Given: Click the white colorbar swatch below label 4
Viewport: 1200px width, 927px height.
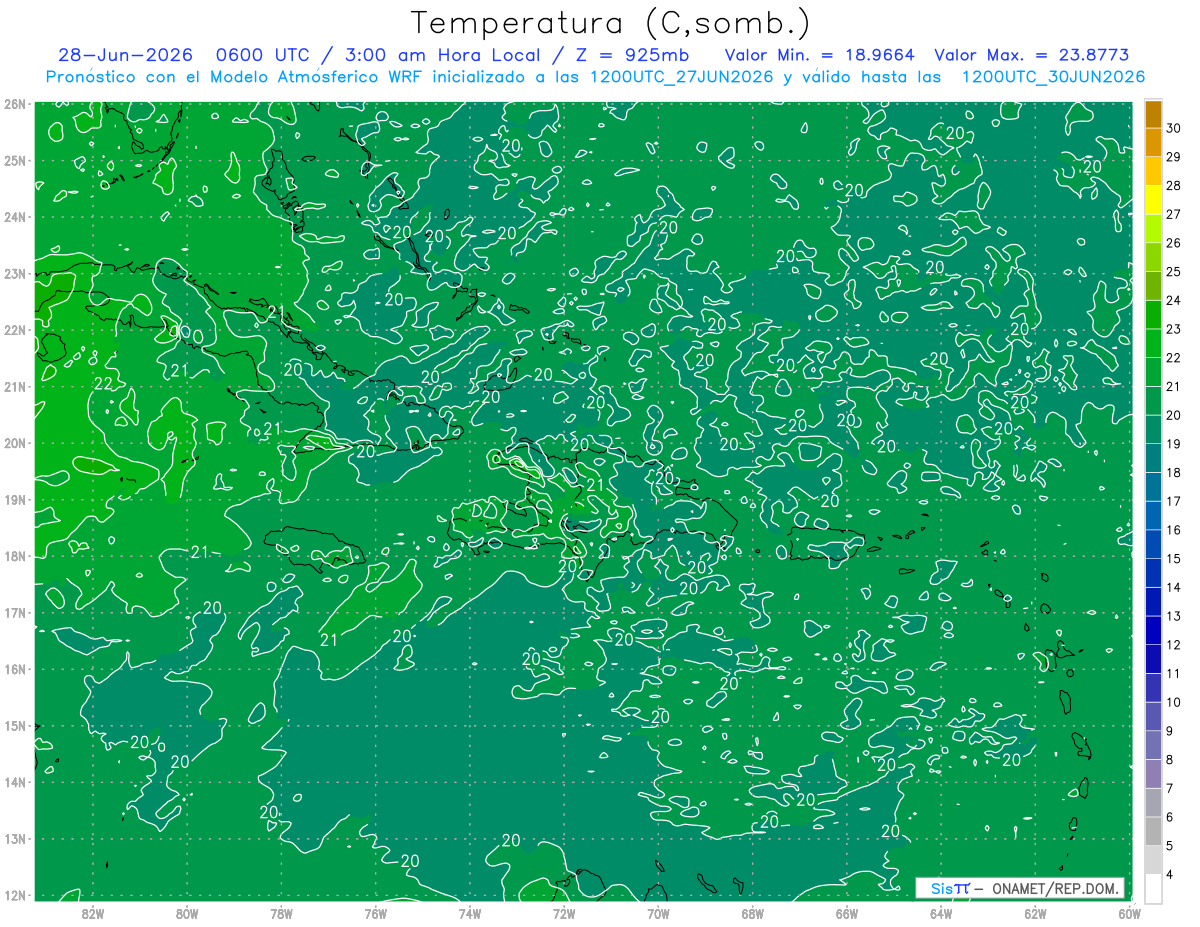Looking at the screenshot, I should (1153, 888).
